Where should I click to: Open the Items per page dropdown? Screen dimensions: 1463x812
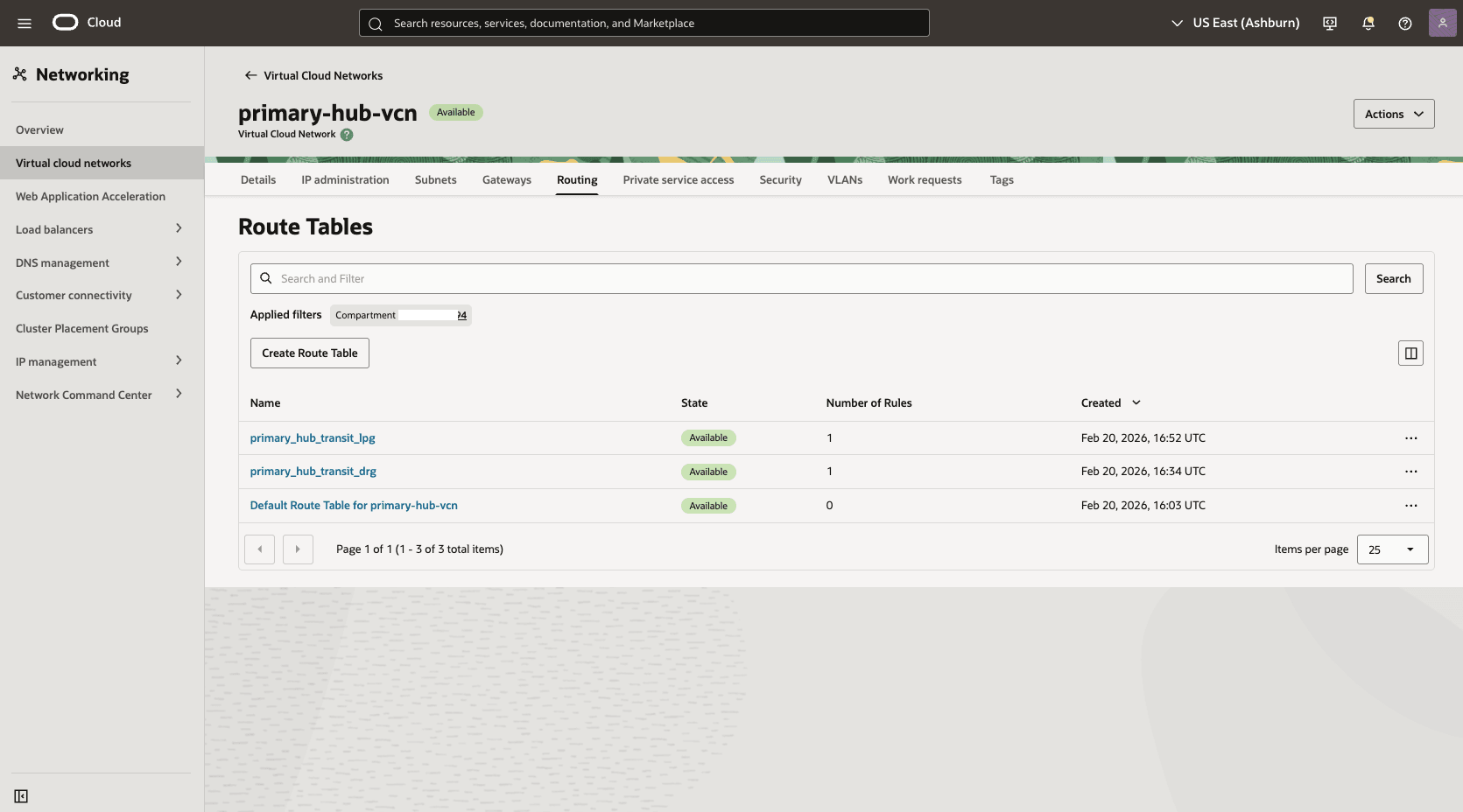[1391, 549]
